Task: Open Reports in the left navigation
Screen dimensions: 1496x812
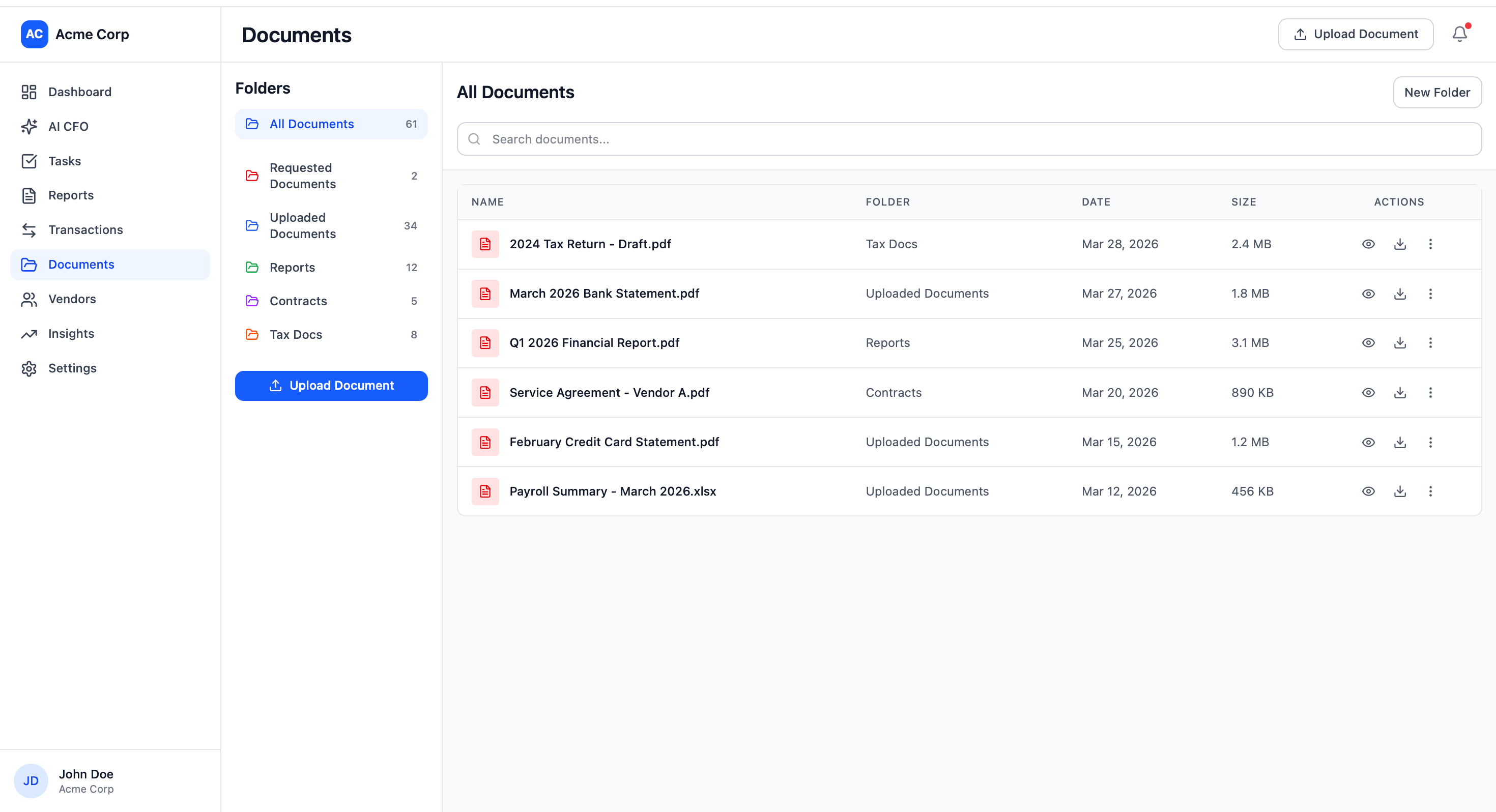Action: point(110,195)
